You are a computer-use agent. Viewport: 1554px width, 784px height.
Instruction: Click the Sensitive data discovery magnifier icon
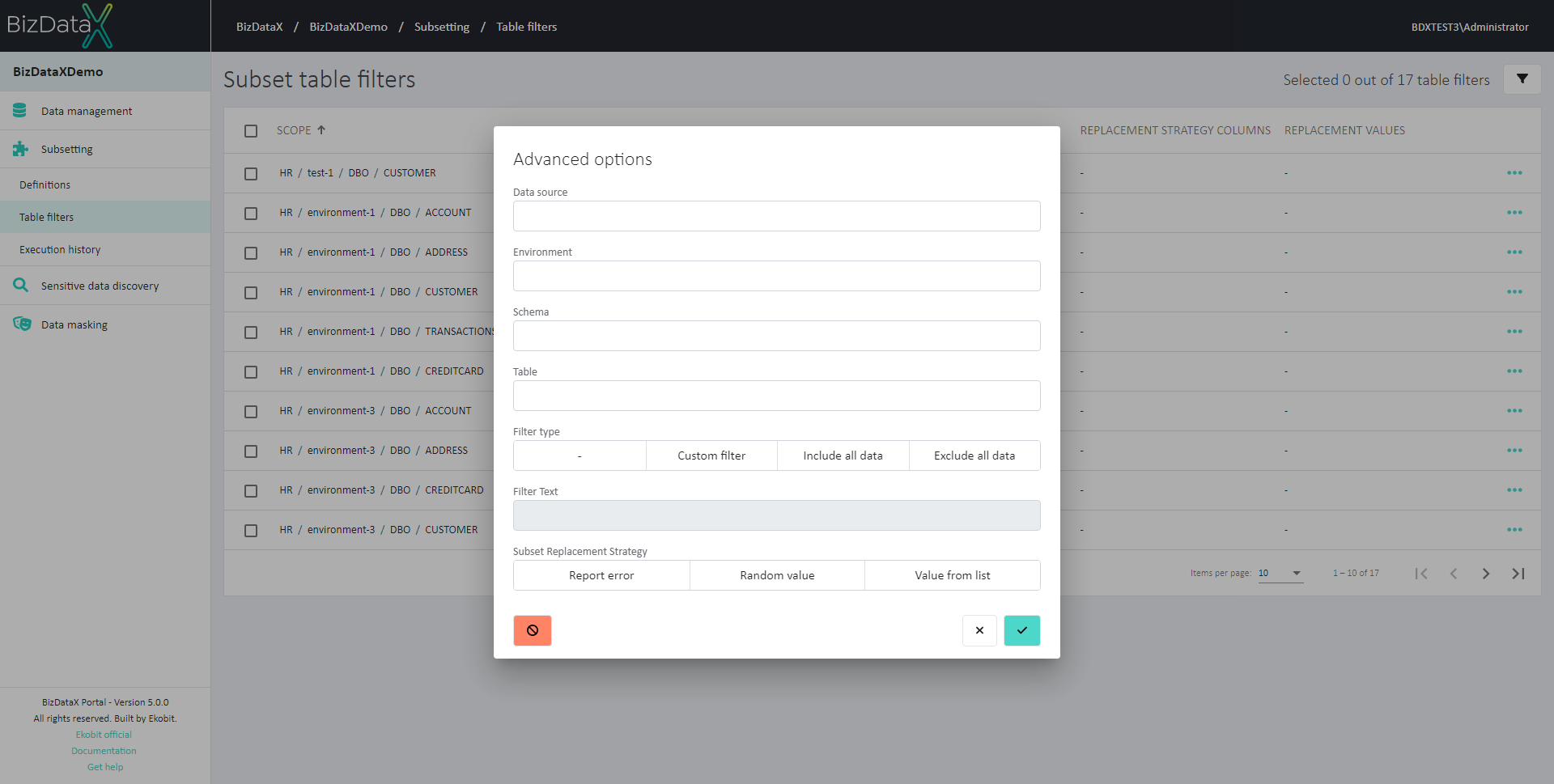click(x=20, y=285)
